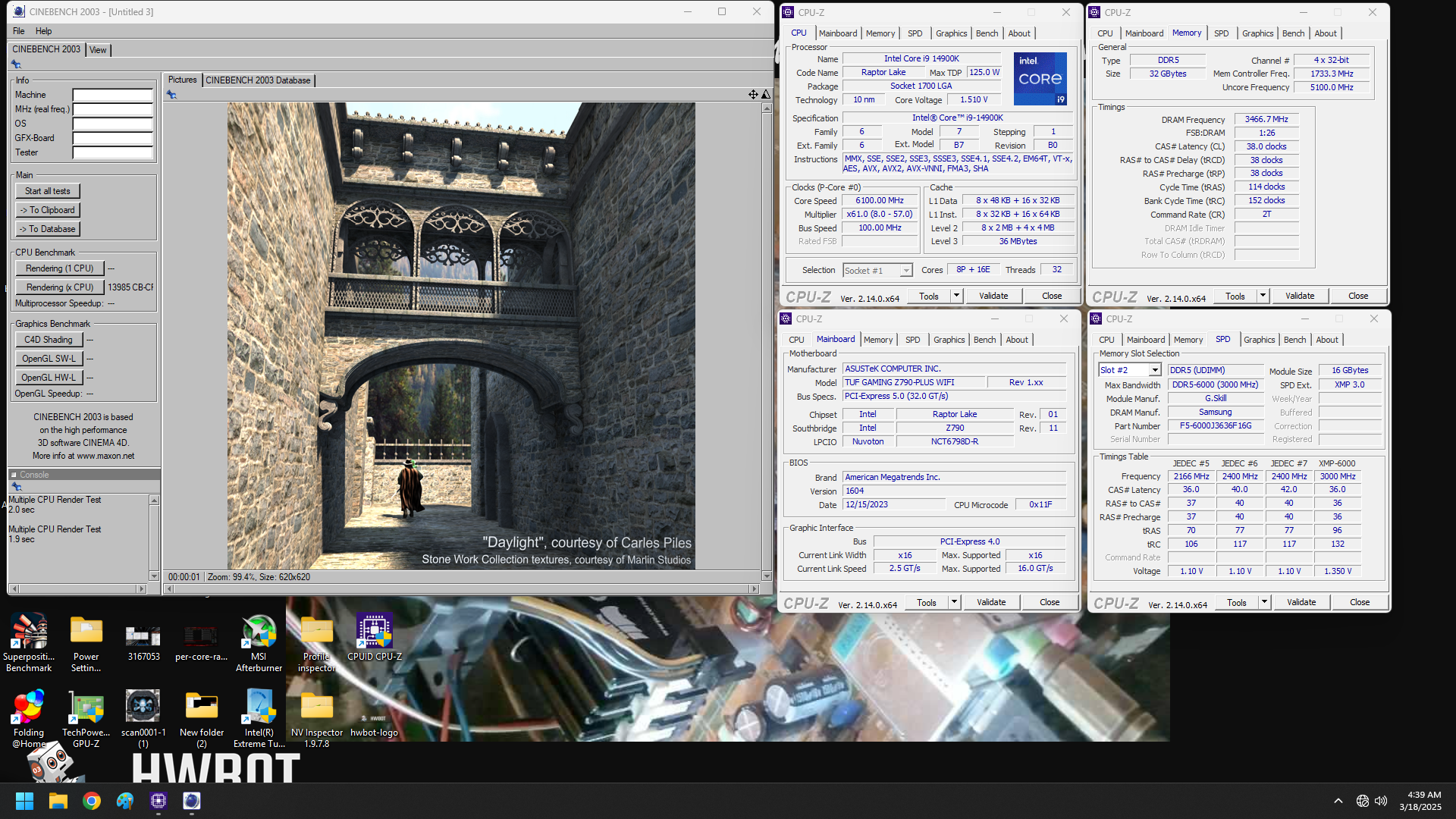Click into the Machine input field
Viewport: 1456px width, 819px height.
pos(112,96)
